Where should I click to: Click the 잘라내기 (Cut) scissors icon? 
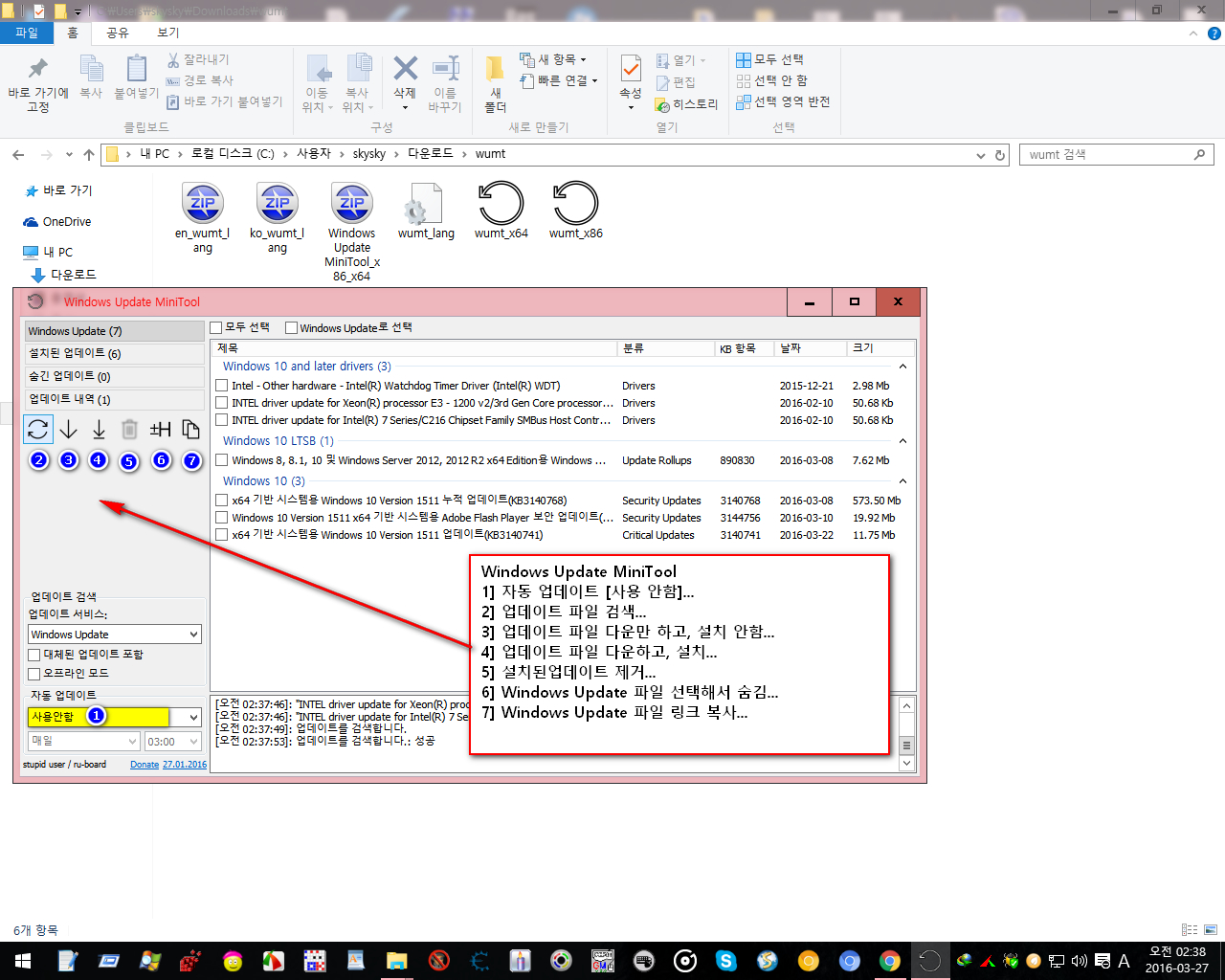click(x=173, y=60)
